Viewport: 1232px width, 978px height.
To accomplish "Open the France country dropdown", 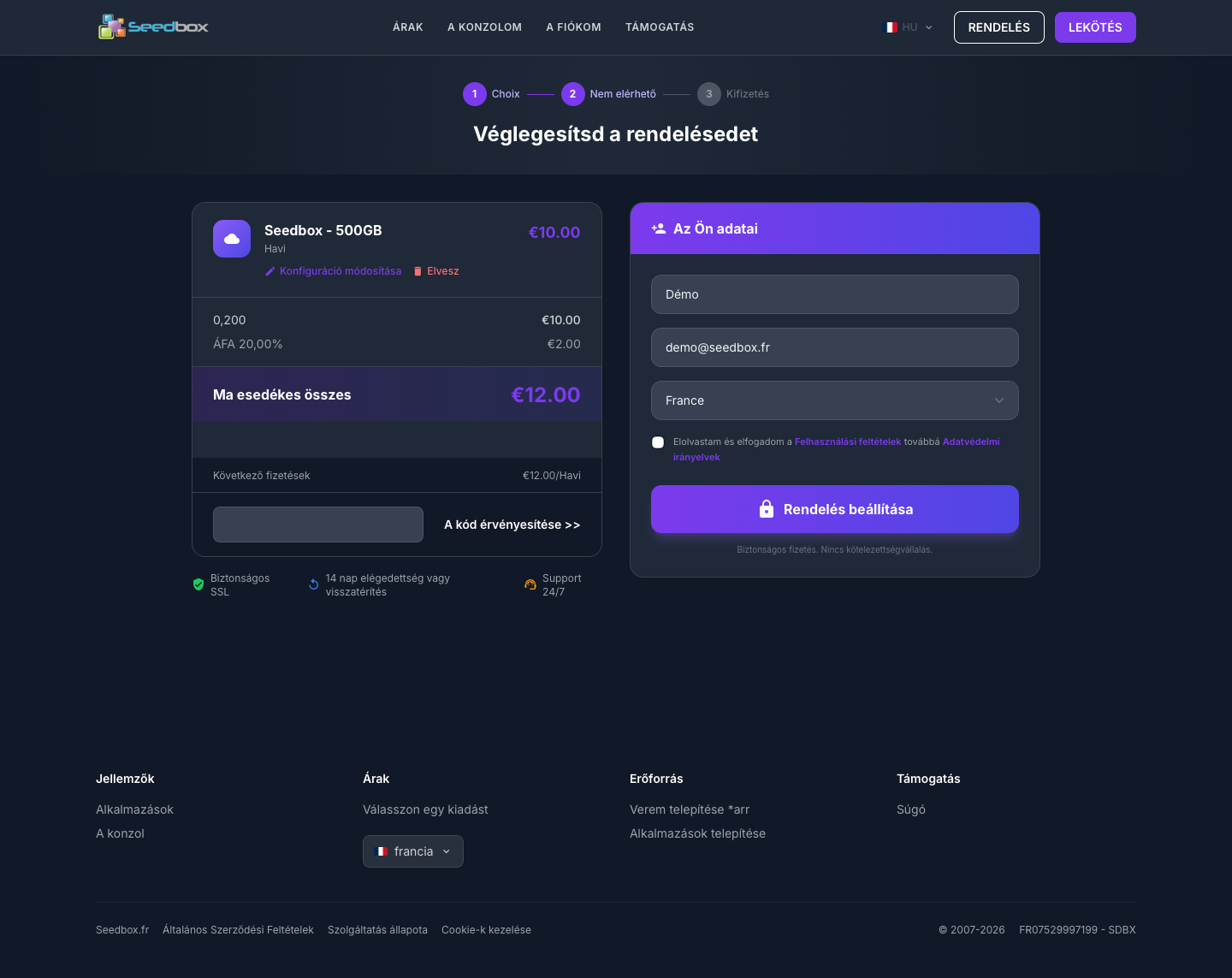I will coord(835,400).
